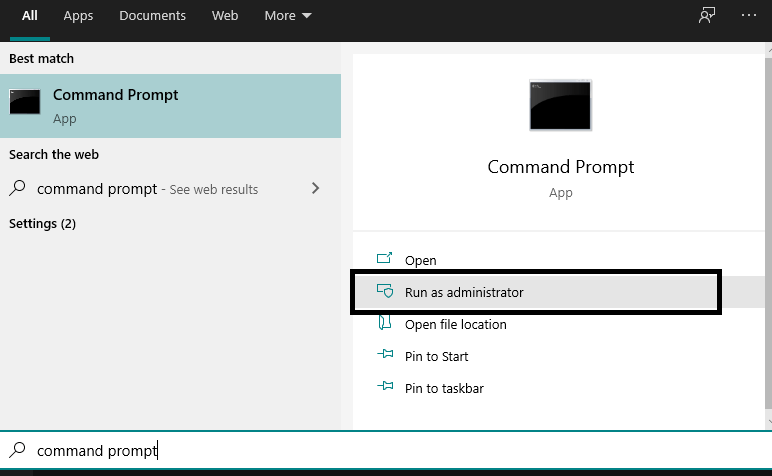Click the Pin to taskbar pin icon
This screenshot has width=772, height=476.
pos(385,386)
